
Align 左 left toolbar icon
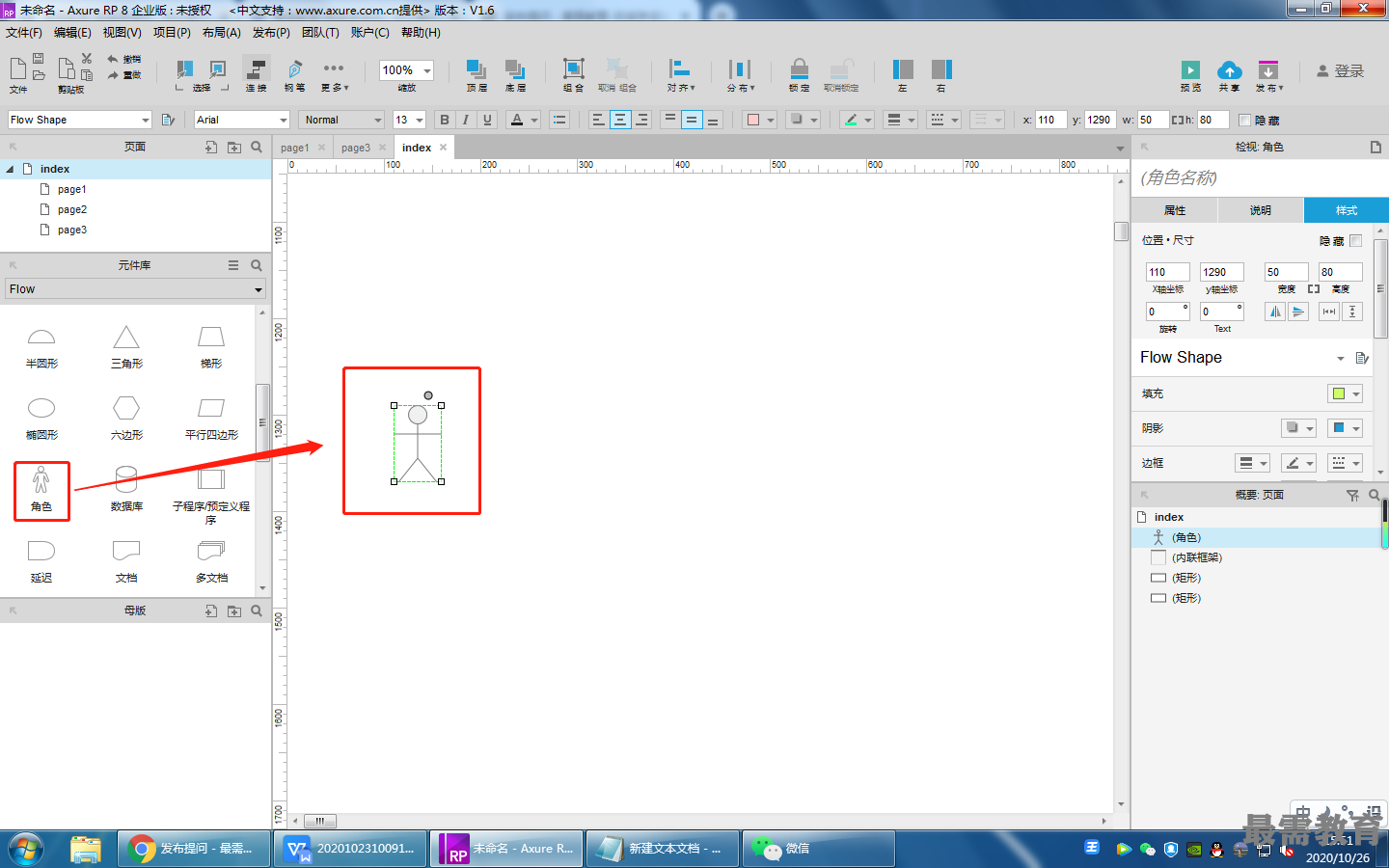coord(903,75)
